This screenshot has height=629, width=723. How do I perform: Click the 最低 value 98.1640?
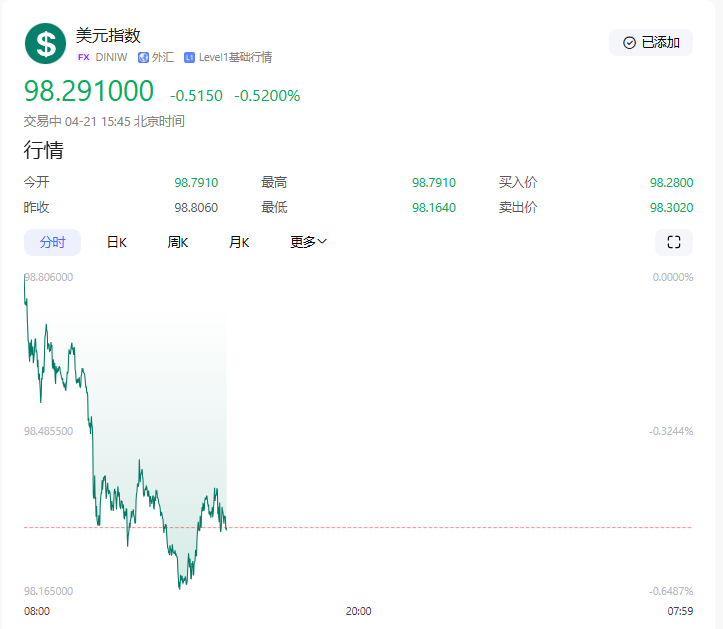433,207
